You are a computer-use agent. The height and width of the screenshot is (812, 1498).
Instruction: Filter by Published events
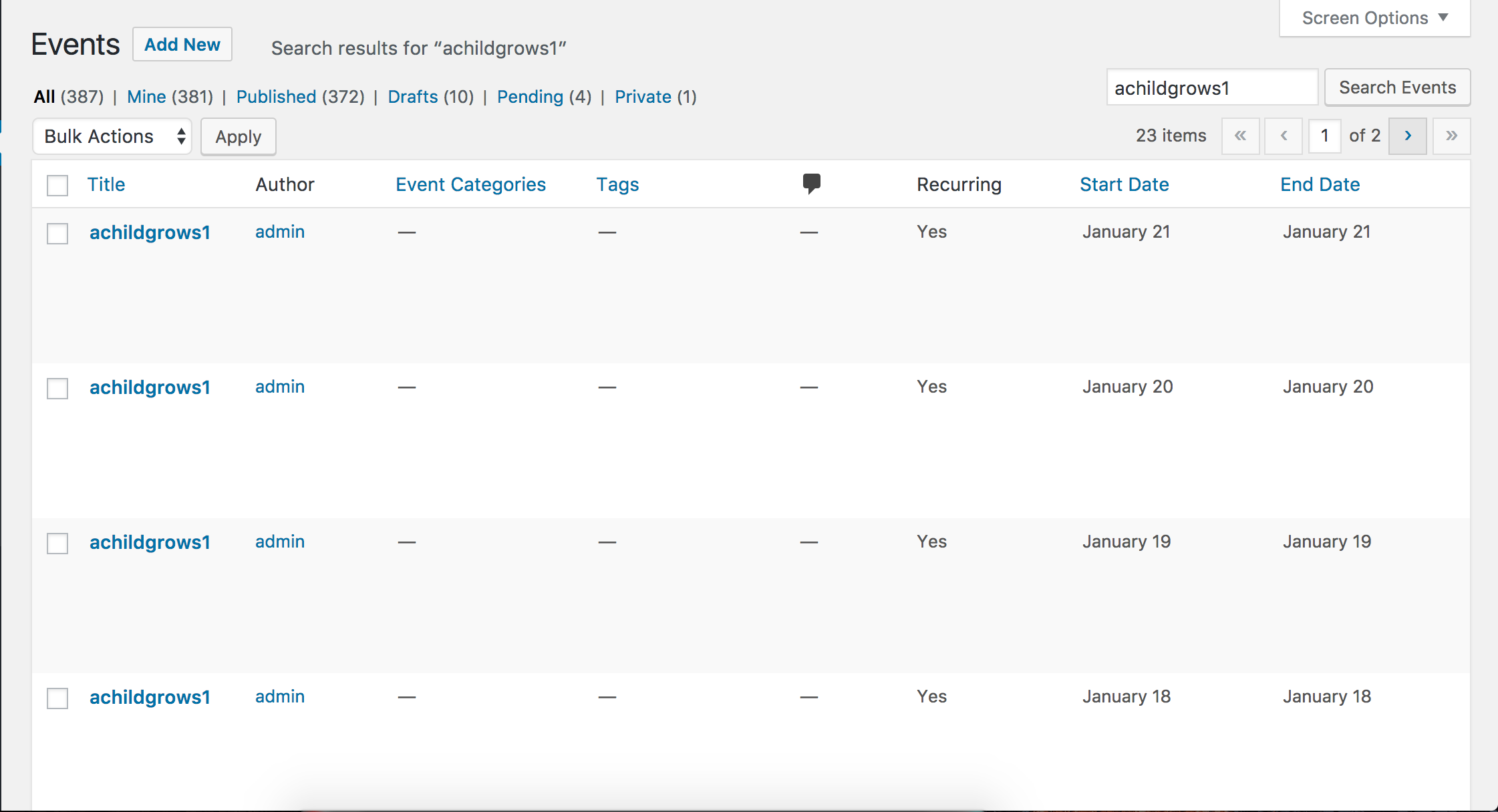[276, 97]
